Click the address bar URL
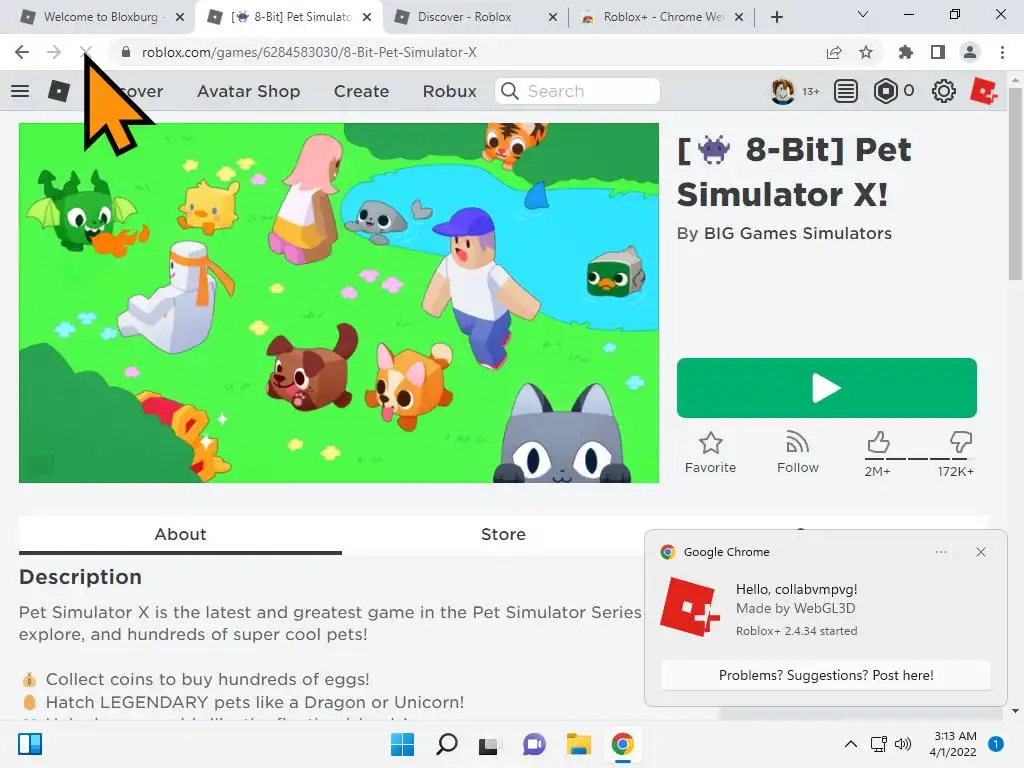The image size is (1024, 768). (309, 52)
